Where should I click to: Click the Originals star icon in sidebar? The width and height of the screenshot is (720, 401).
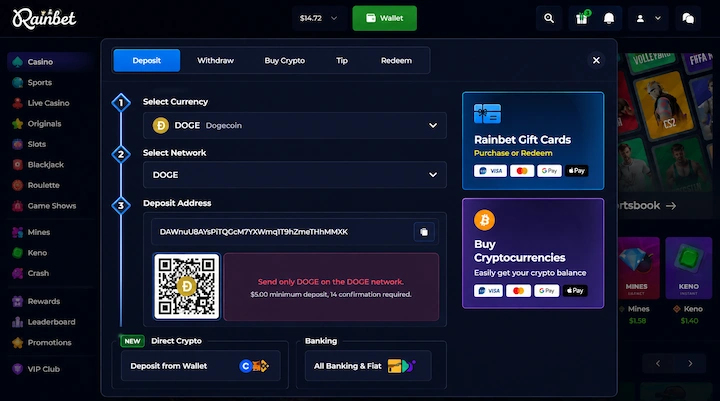click(x=17, y=124)
